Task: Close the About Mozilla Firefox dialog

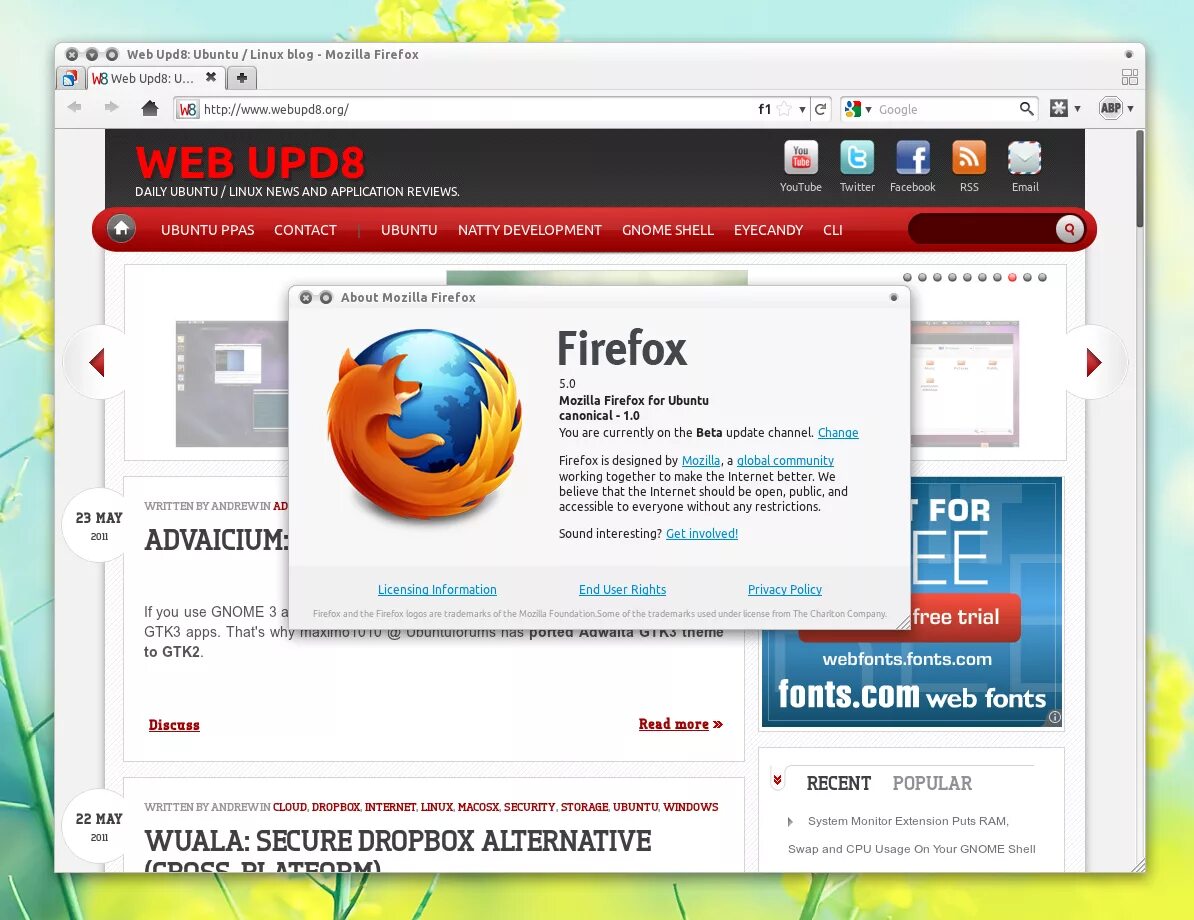Action: [x=305, y=298]
